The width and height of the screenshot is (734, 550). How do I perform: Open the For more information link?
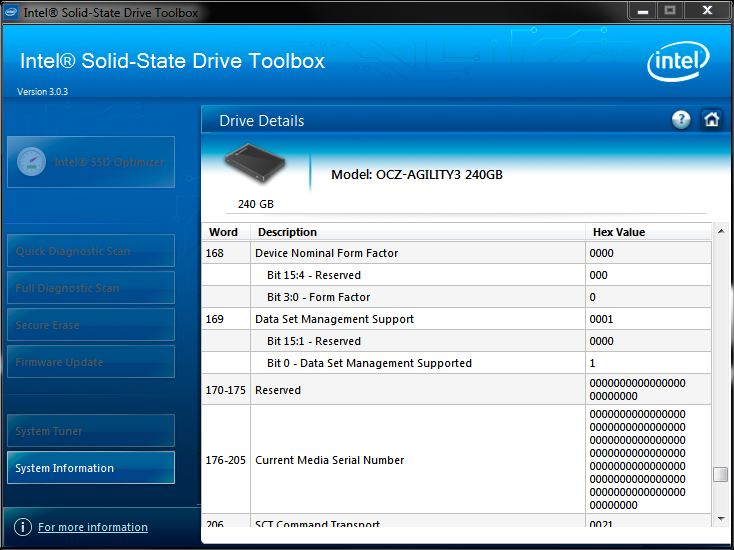pos(93,527)
